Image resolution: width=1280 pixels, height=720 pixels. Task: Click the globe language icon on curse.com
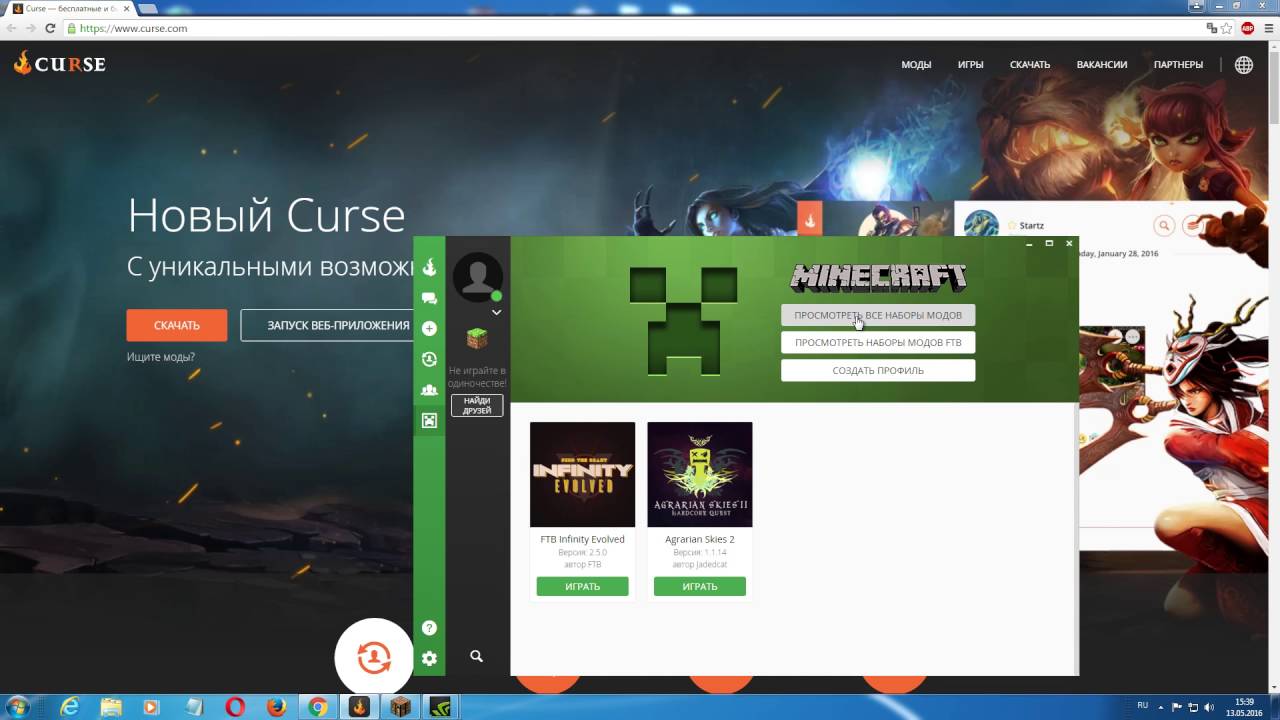1244,64
